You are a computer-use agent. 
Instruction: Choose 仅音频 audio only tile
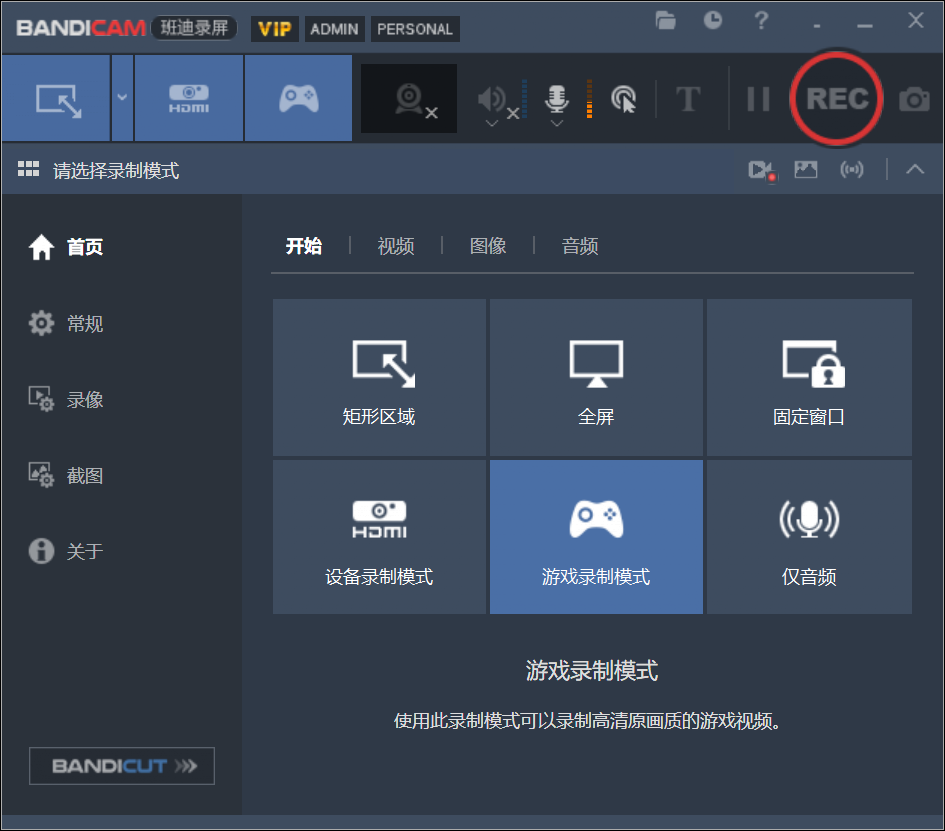[x=809, y=537]
